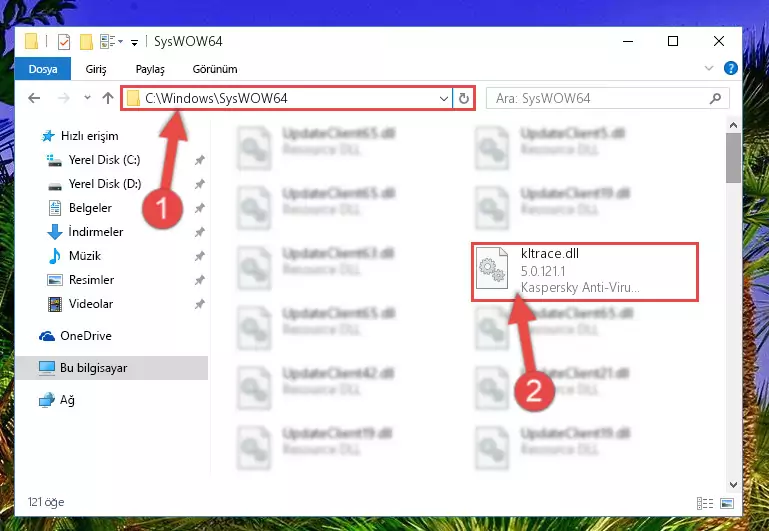Viewport: 769px width, 531px height.
Task: Expand the ribbon using the chevron
Action: click(x=709, y=68)
